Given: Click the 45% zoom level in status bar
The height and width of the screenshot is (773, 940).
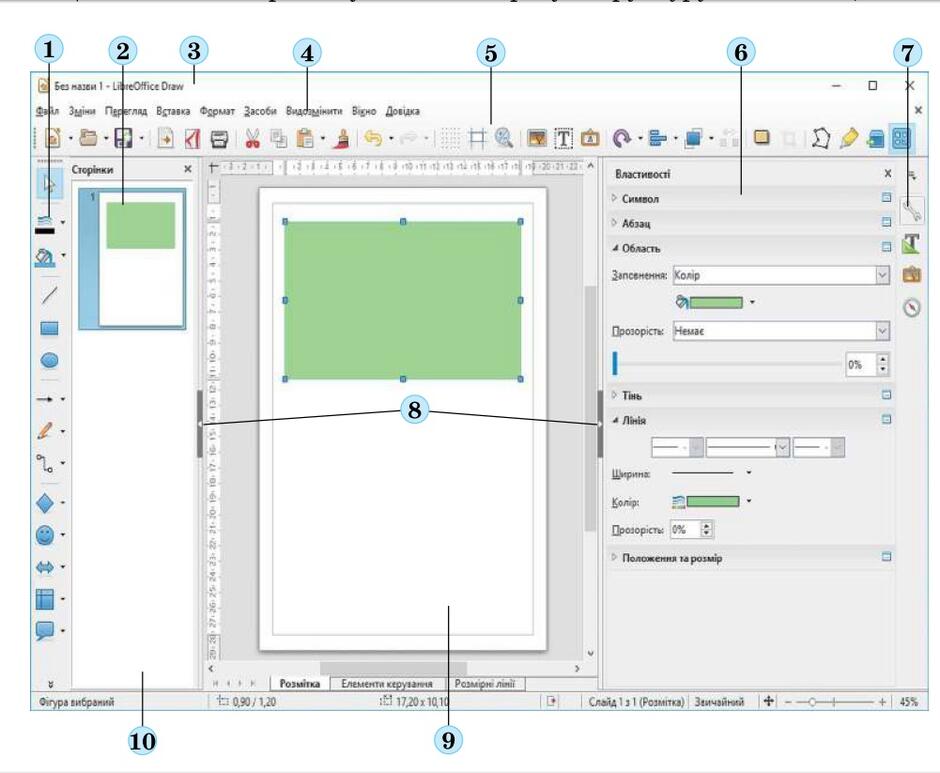Looking at the screenshot, I should pos(908,702).
